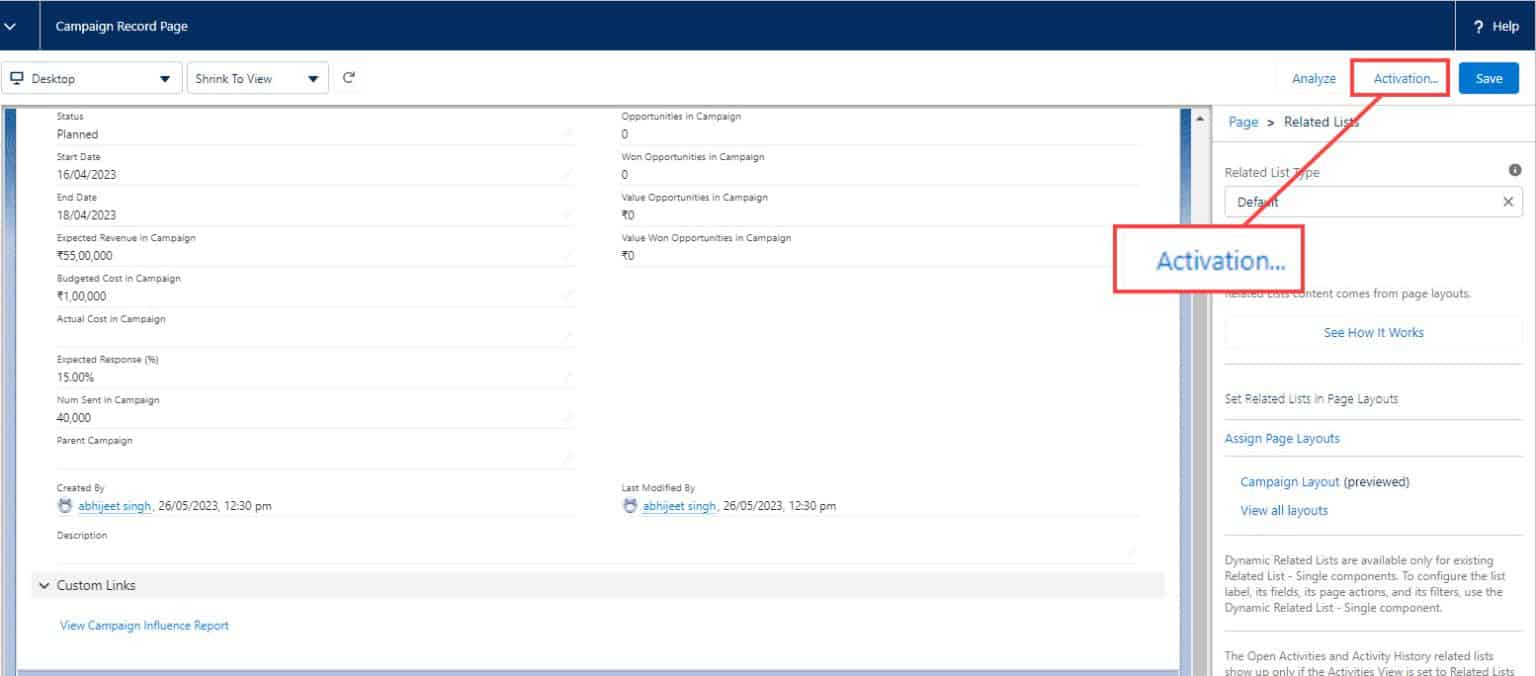Click the Last Modified By avatar icon

click(x=630, y=506)
